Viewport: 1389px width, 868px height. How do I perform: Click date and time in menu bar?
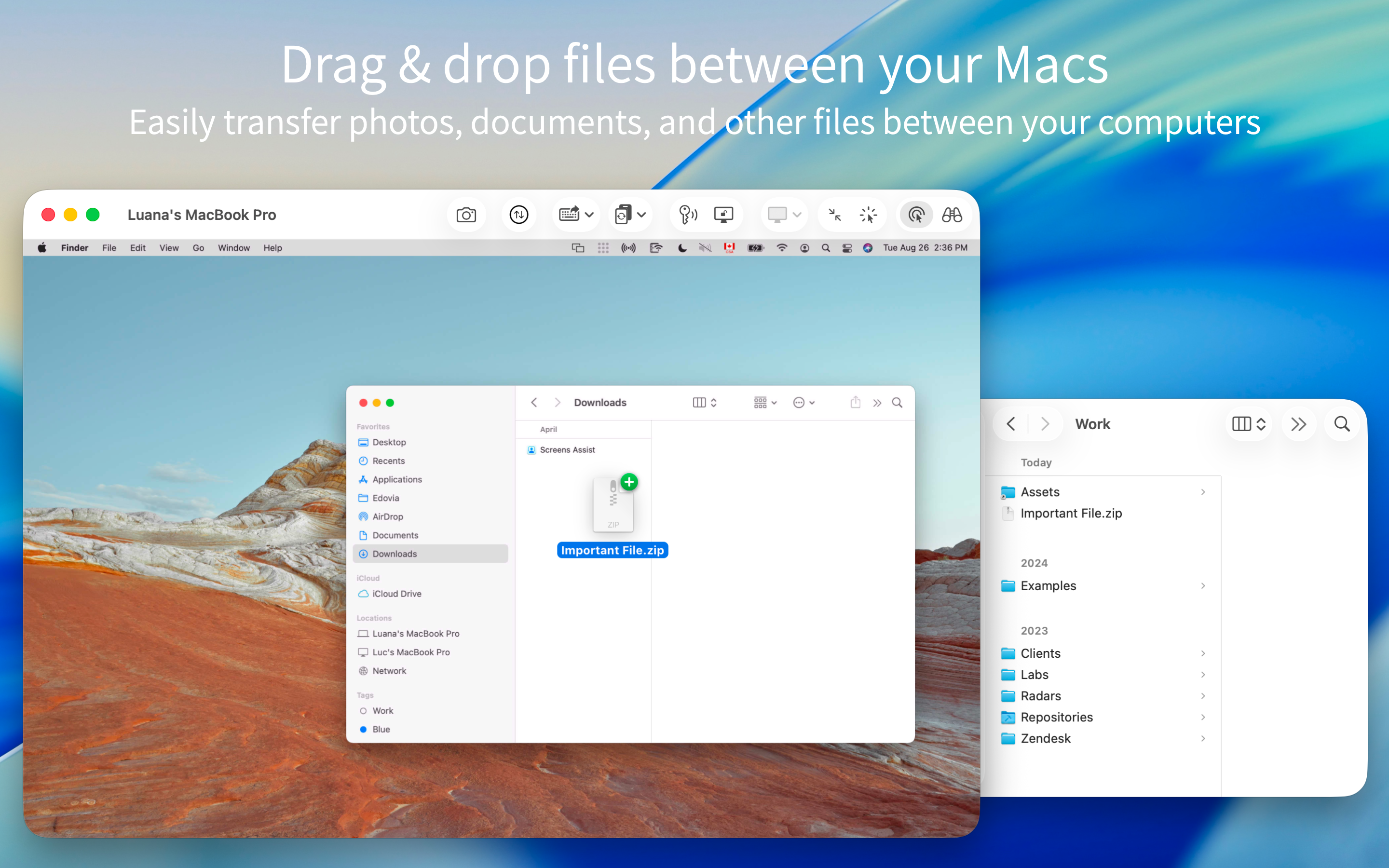(925, 247)
